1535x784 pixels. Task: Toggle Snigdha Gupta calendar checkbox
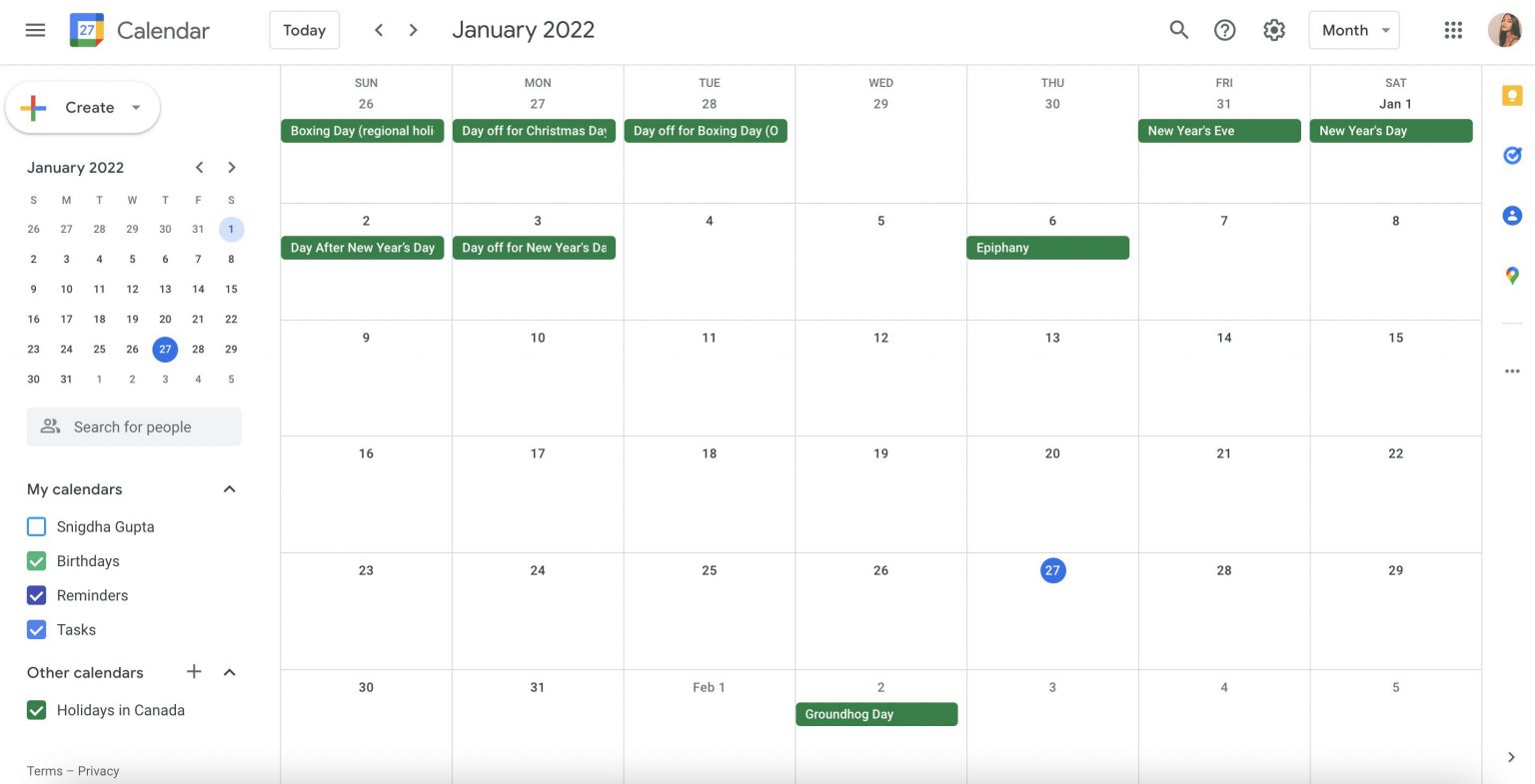[x=37, y=526]
